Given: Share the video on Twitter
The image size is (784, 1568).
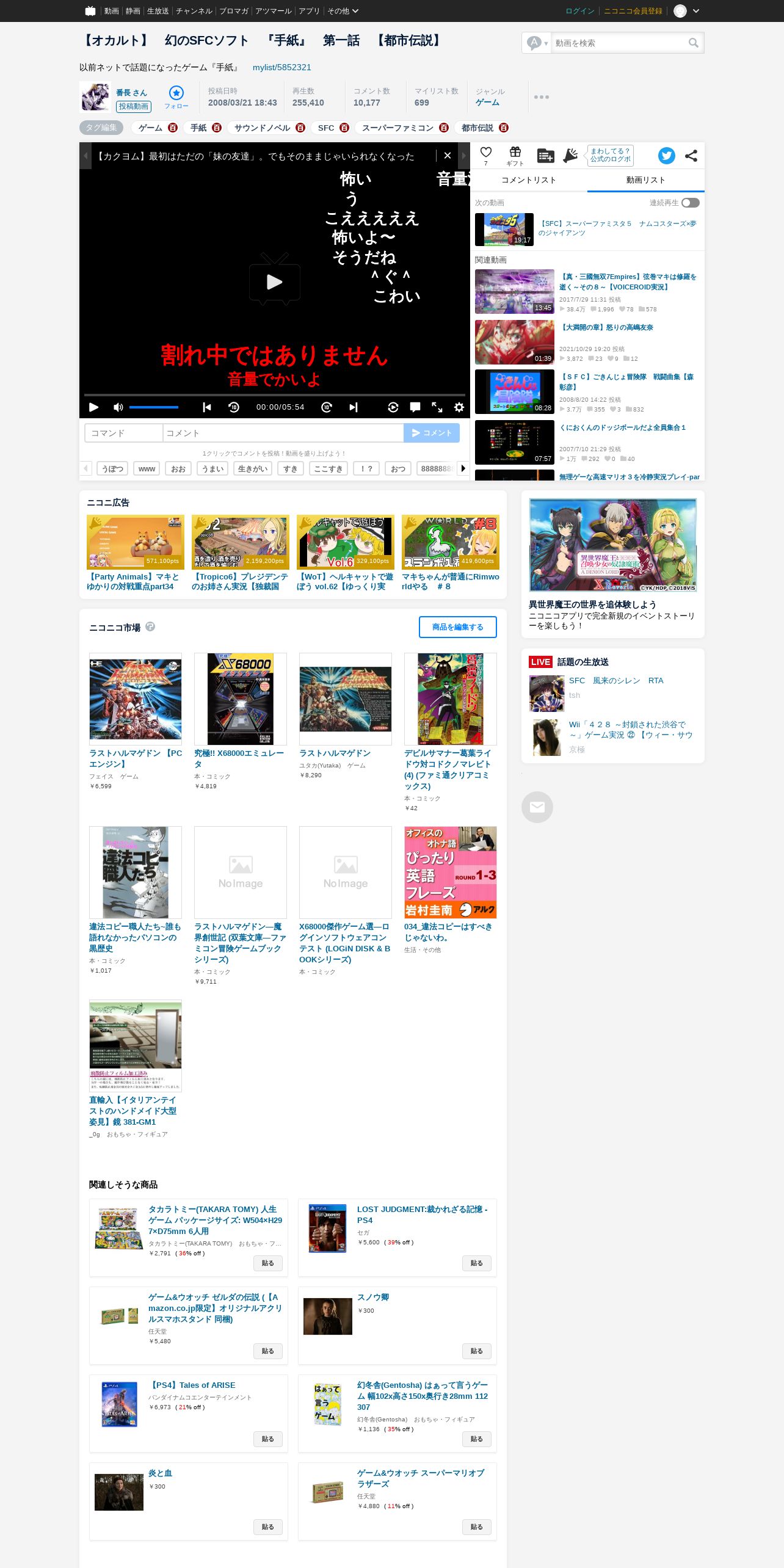Looking at the screenshot, I should click(x=667, y=156).
